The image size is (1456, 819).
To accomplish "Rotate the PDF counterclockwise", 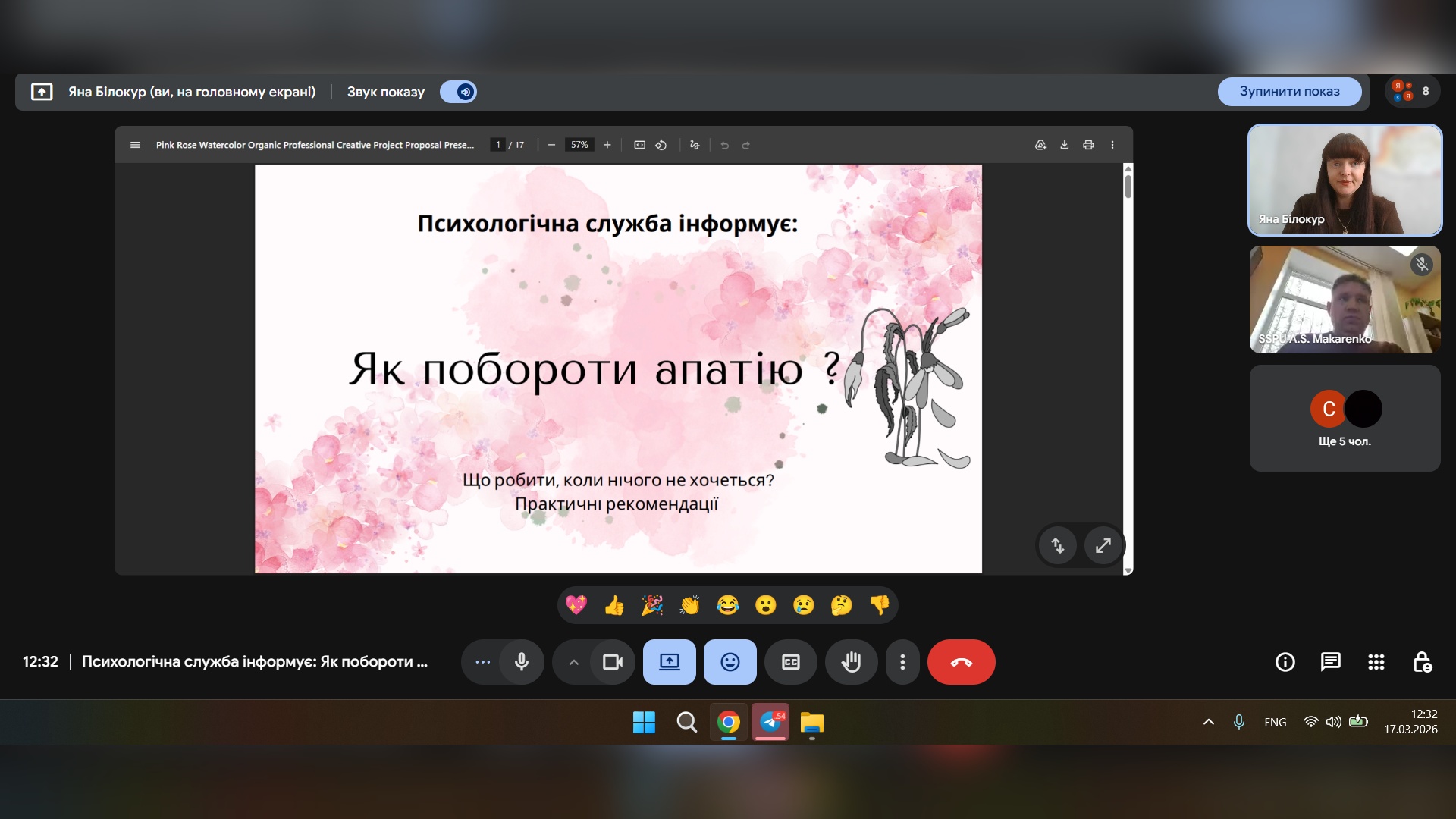I will coord(661,145).
